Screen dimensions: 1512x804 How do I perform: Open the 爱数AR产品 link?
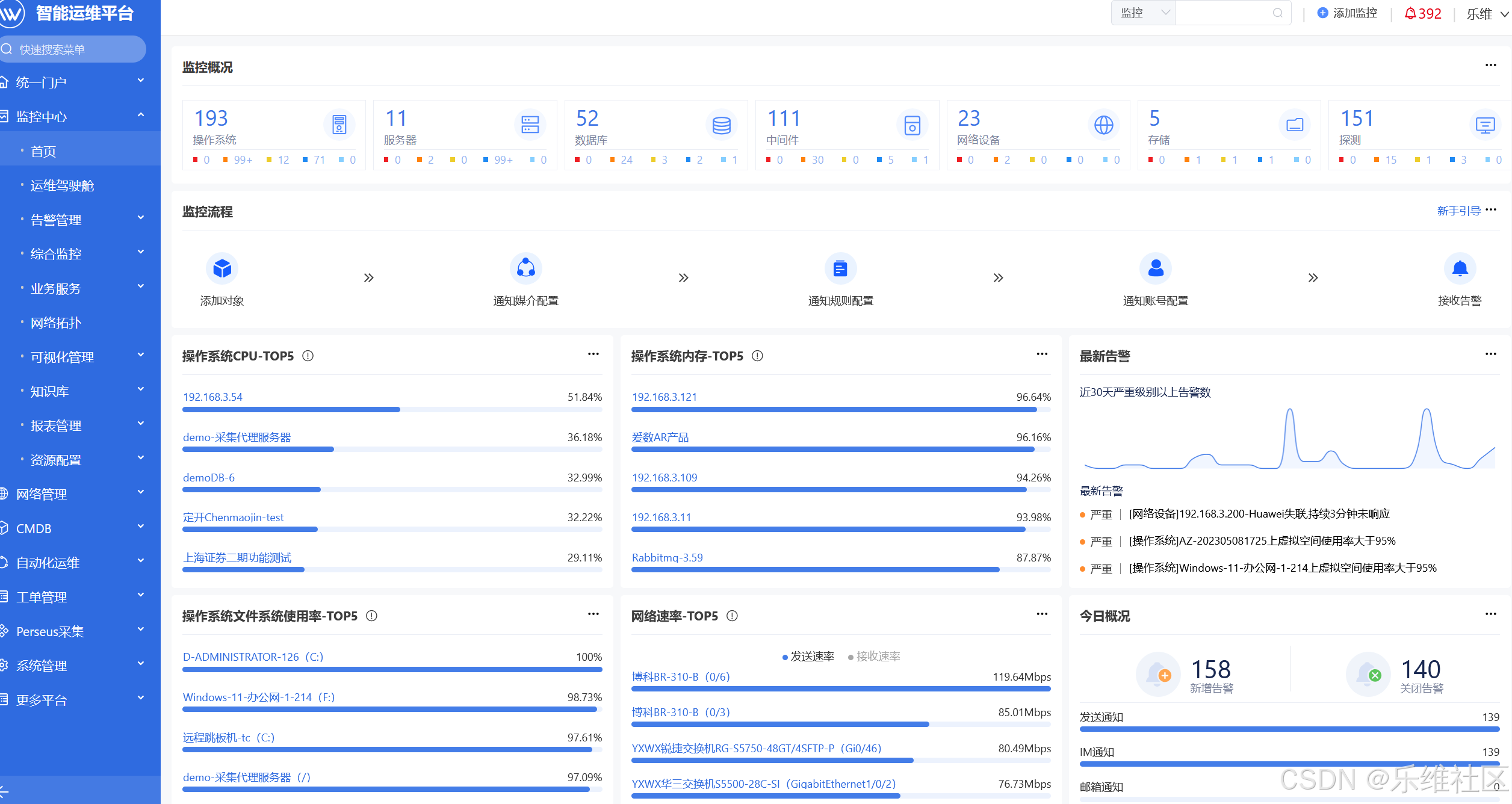click(x=660, y=438)
